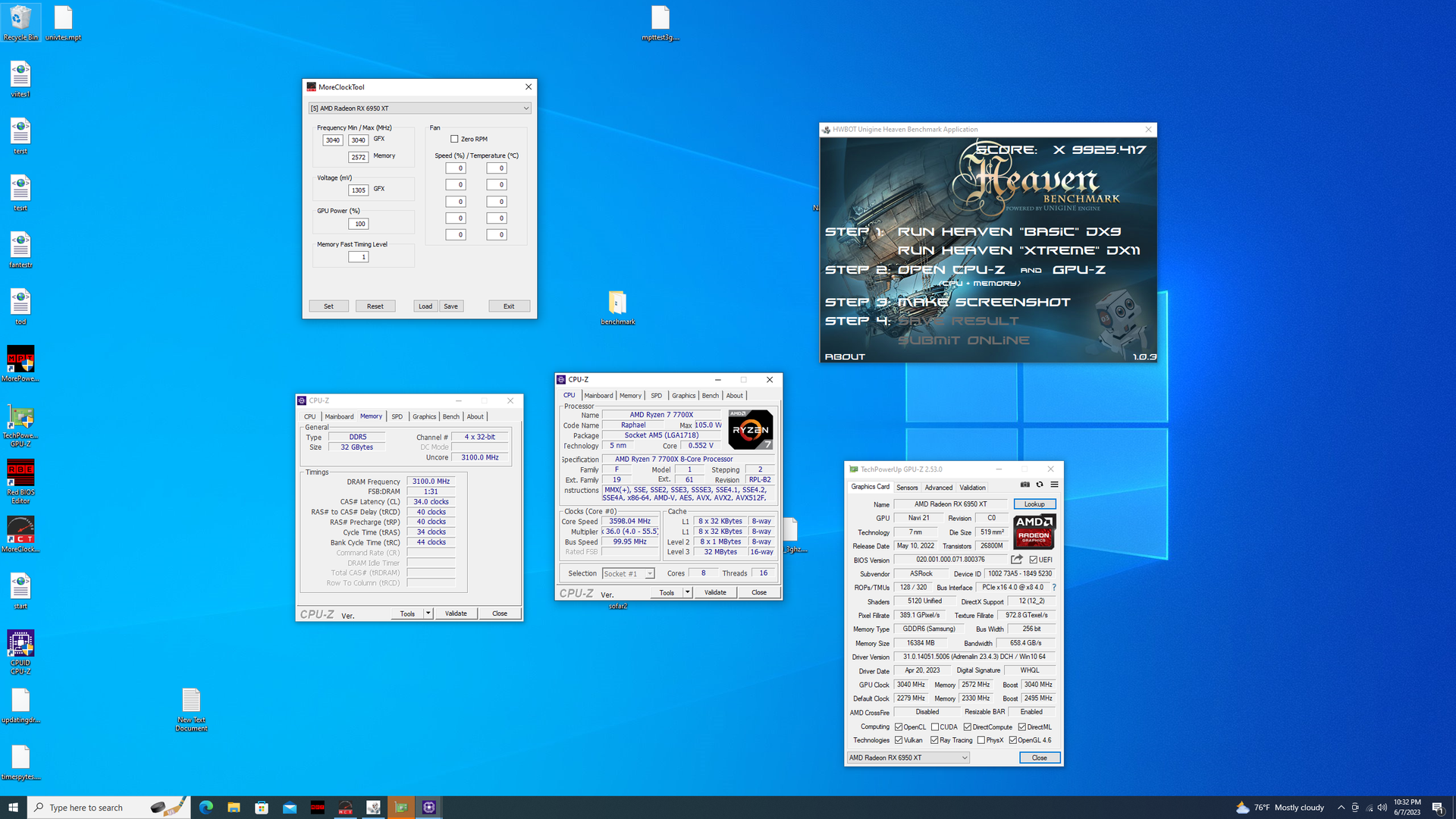The height and width of the screenshot is (819, 1456).
Task: Open the MorePowerTool desktop shortcut
Action: click(20, 363)
